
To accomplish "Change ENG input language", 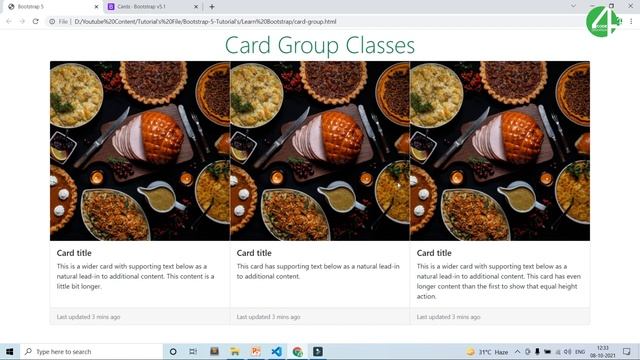I will pos(580,352).
